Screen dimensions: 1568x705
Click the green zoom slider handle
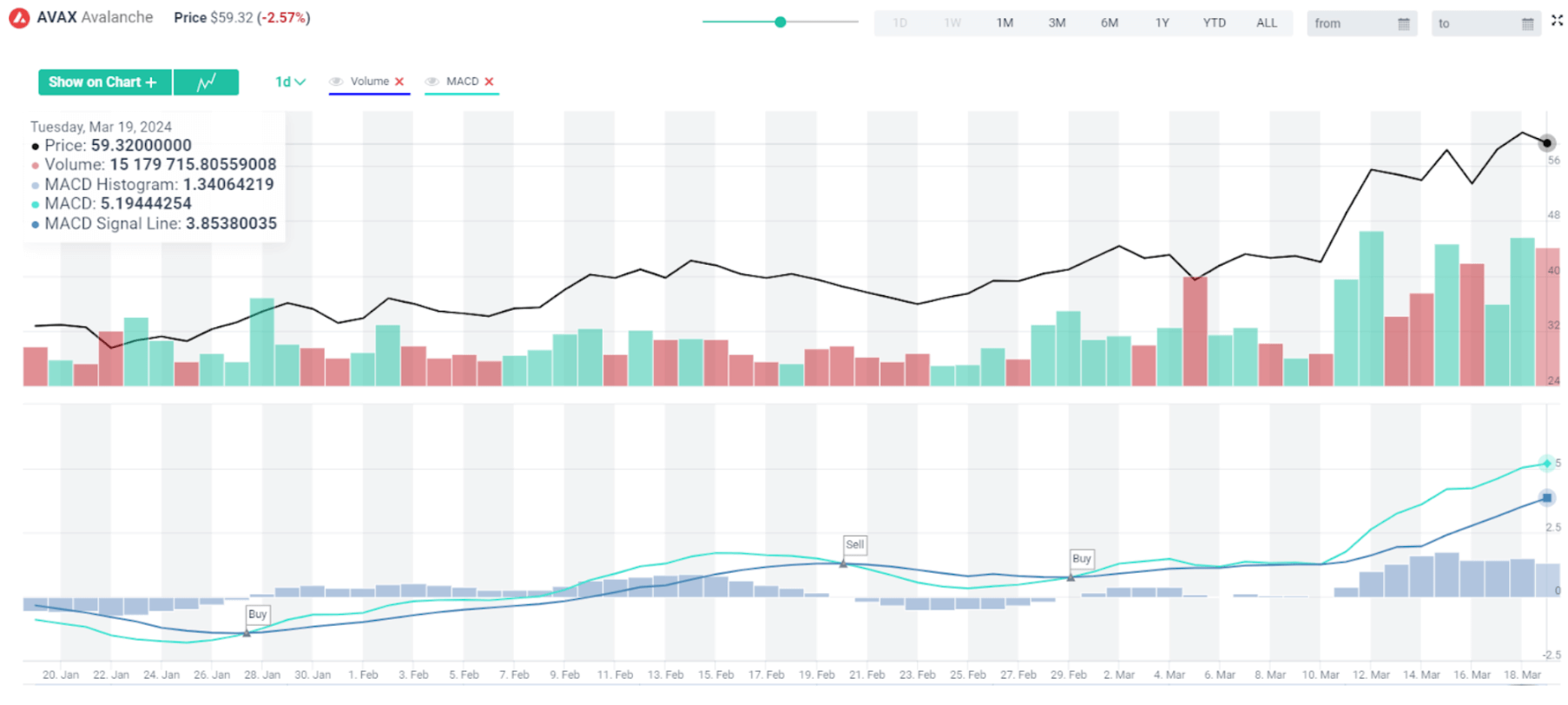pos(780,22)
